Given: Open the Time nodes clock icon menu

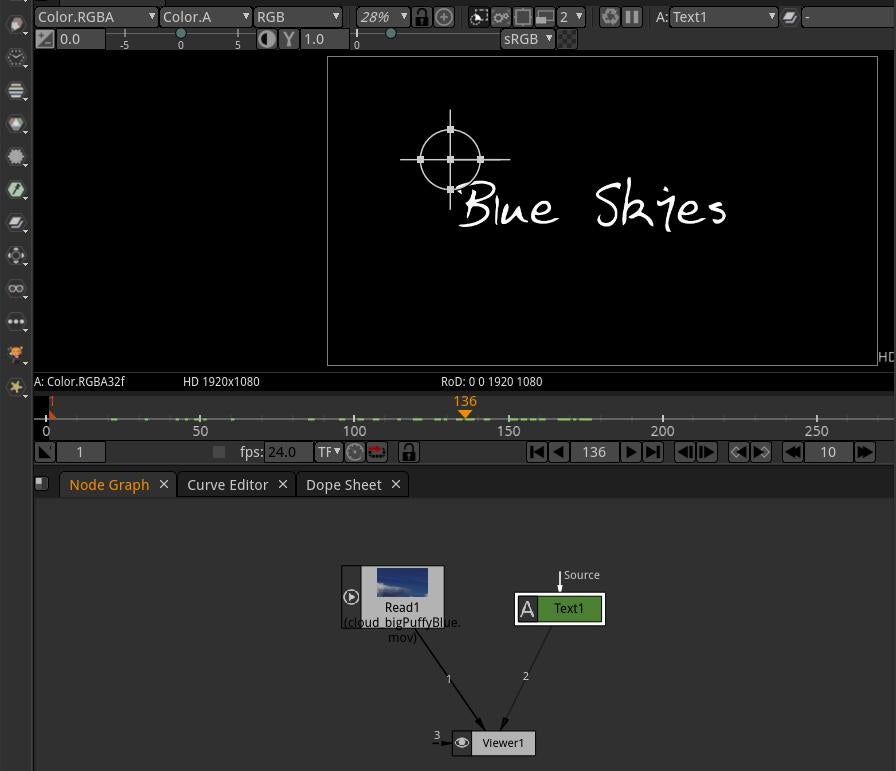Looking at the screenshot, I should tap(16, 58).
